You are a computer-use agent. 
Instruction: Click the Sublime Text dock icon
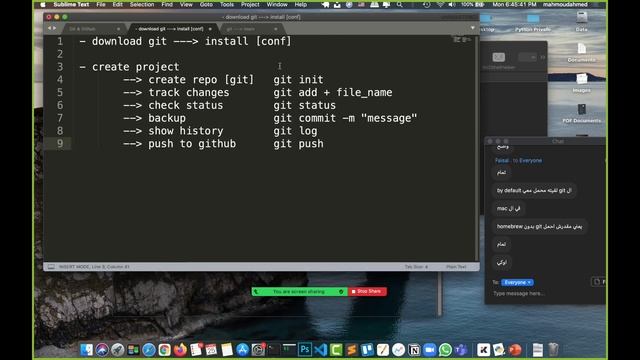(x=351, y=350)
